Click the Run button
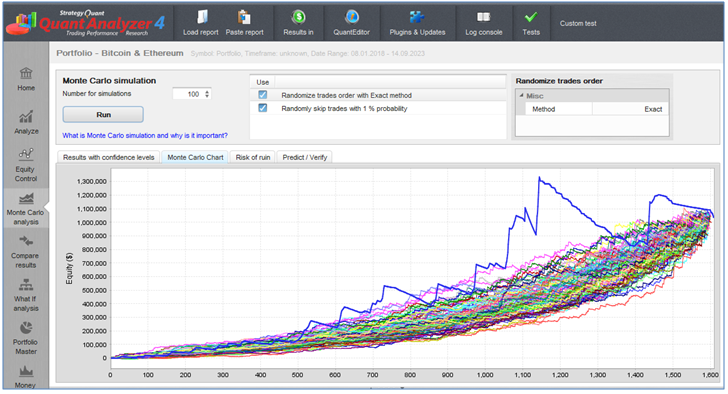The height and width of the screenshot is (394, 728). click(103, 115)
